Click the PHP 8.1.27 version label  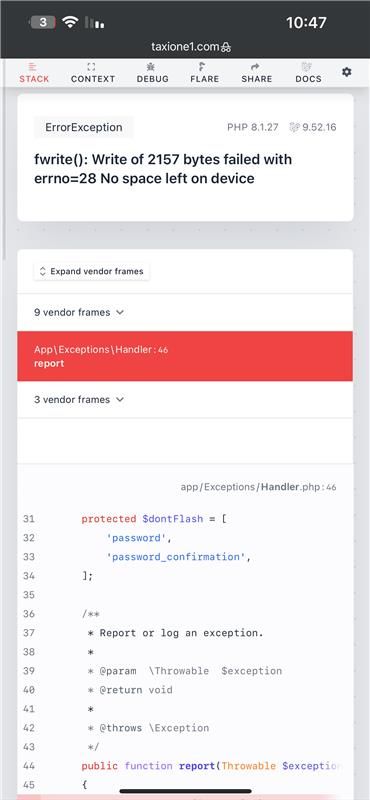(x=253, y=128)
